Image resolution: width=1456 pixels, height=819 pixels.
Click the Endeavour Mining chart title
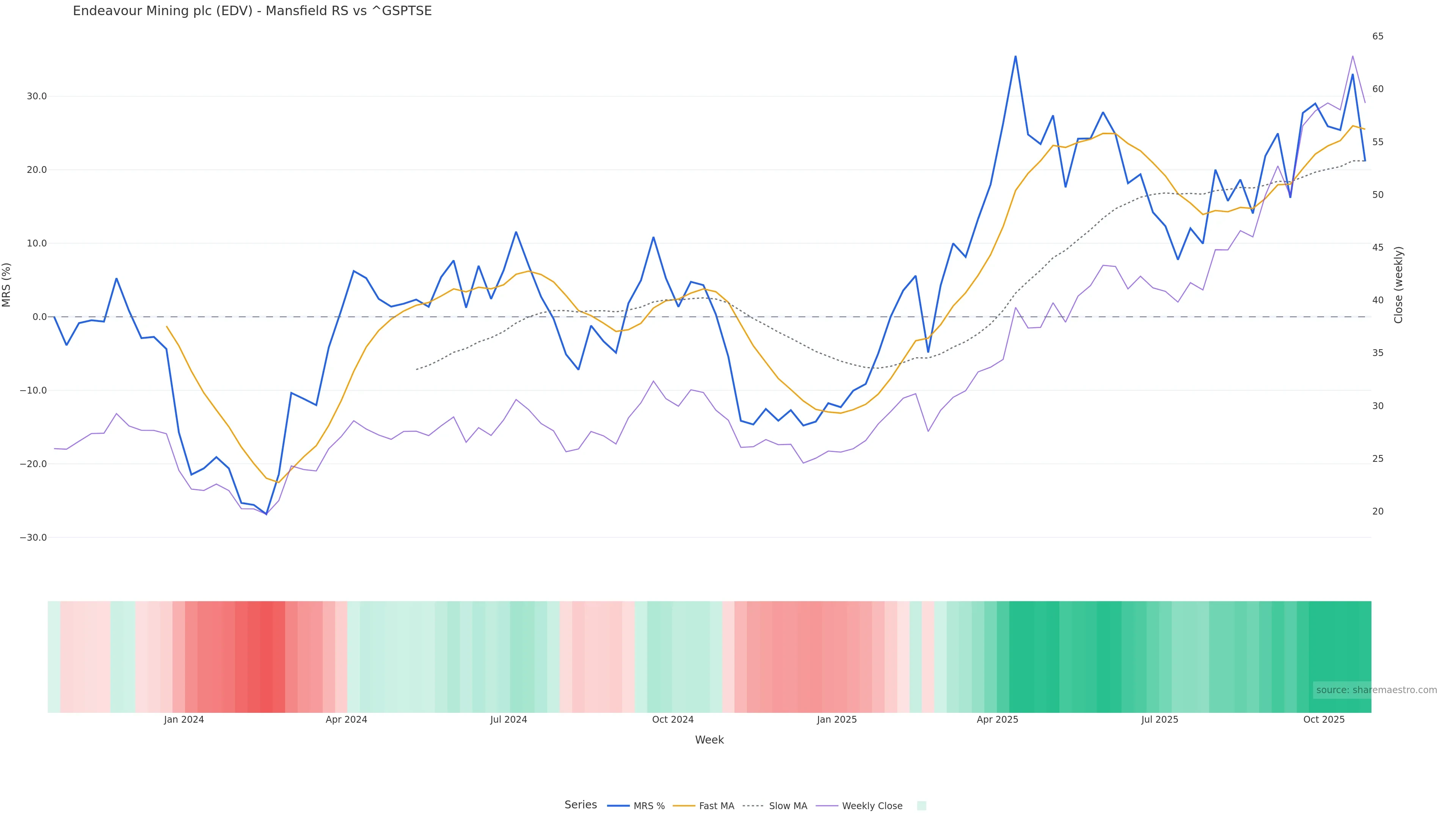[252, 11]
